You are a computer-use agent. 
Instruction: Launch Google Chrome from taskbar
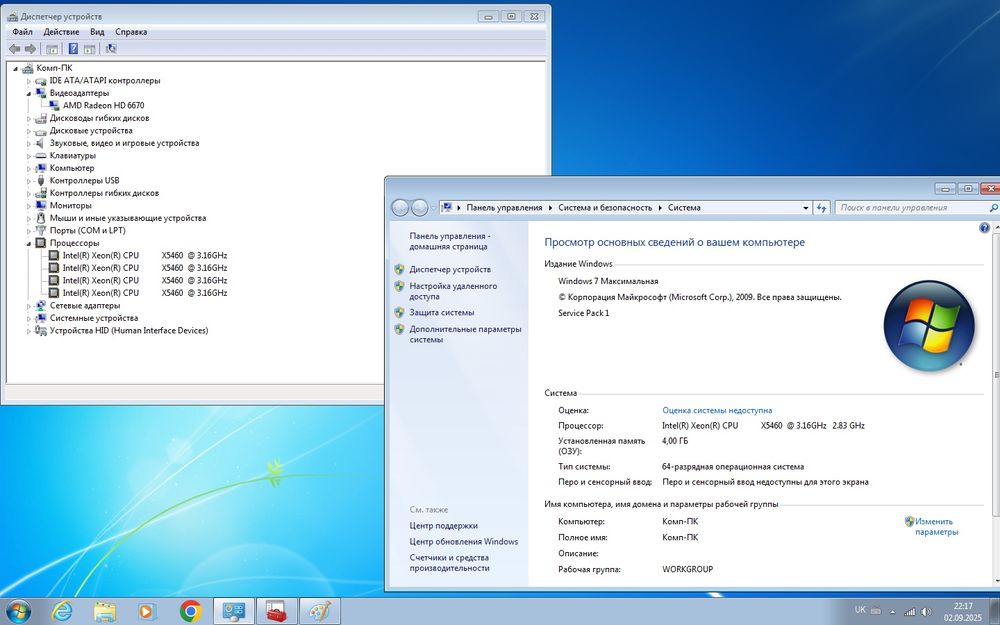190,612
